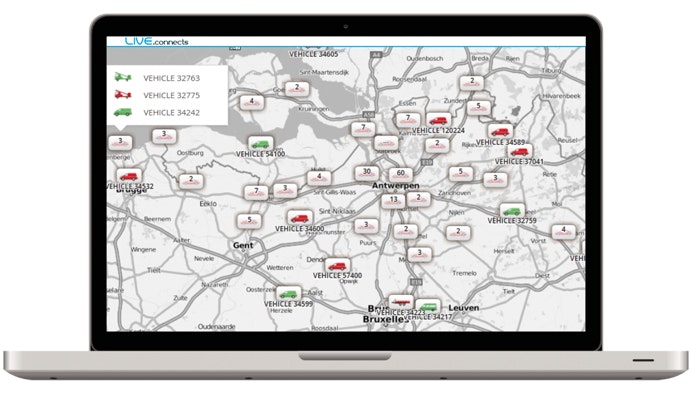691x393 pixels.
Task: Click the red van marker for VEHICLE 34589
Action: tap(500, 131)
